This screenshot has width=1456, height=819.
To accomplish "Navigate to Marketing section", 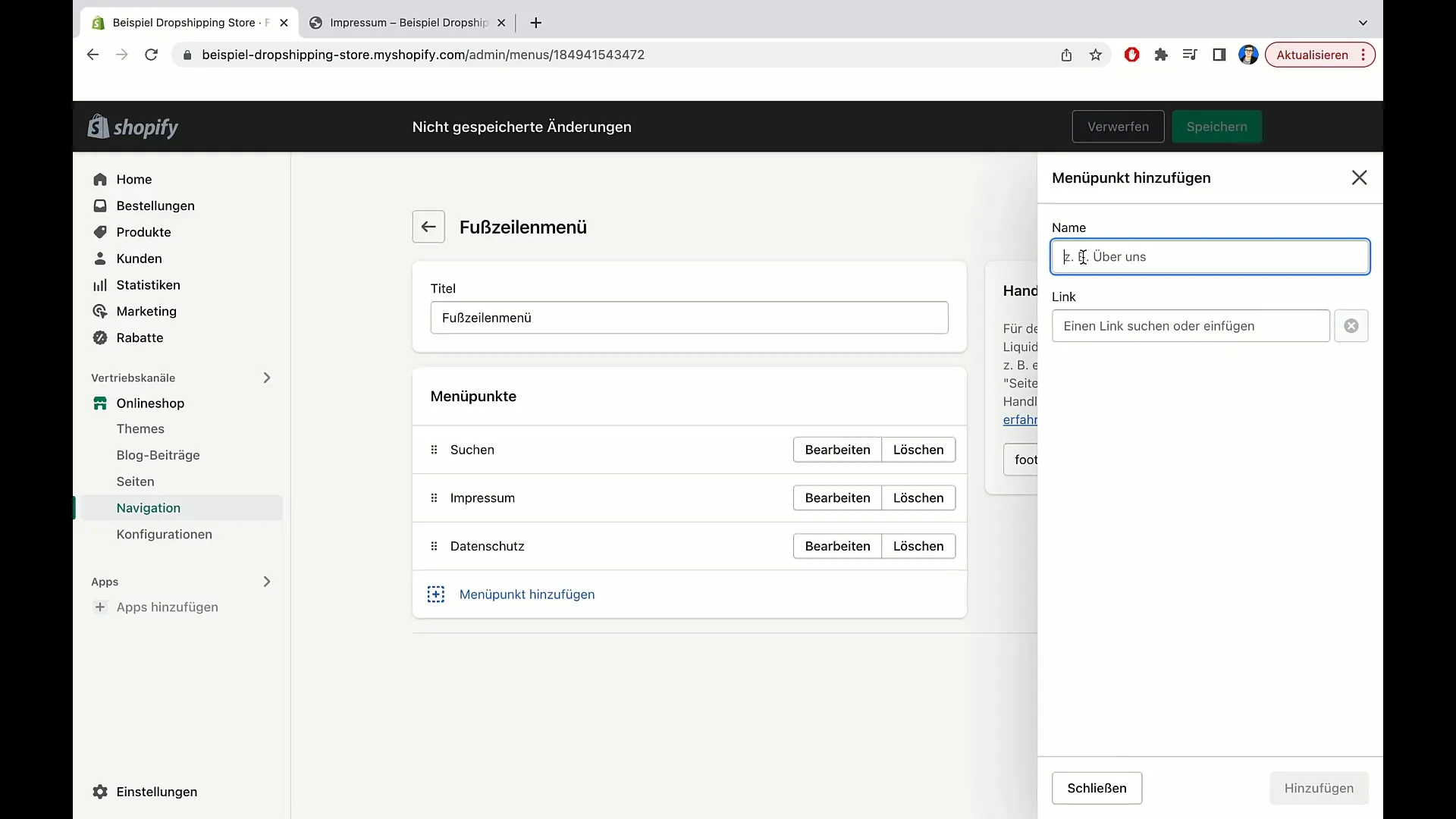I will [x=146, y=311].
